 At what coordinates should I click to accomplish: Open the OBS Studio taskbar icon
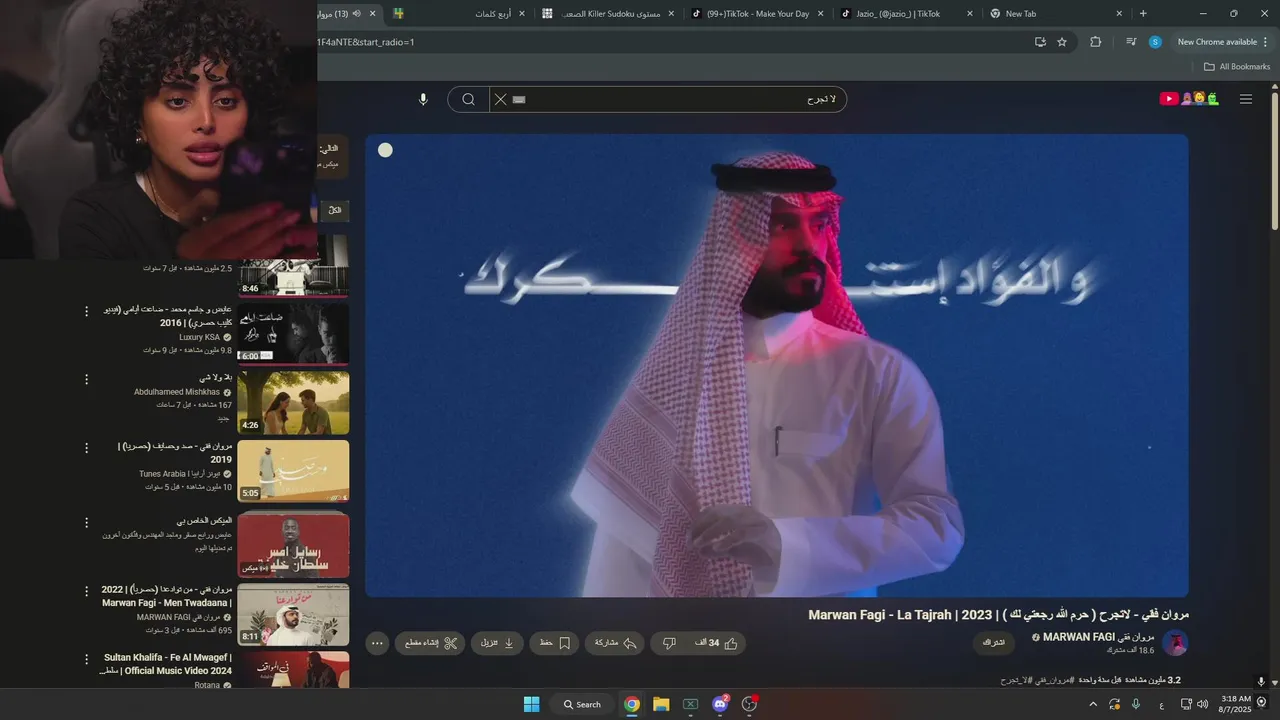point(750,704)
